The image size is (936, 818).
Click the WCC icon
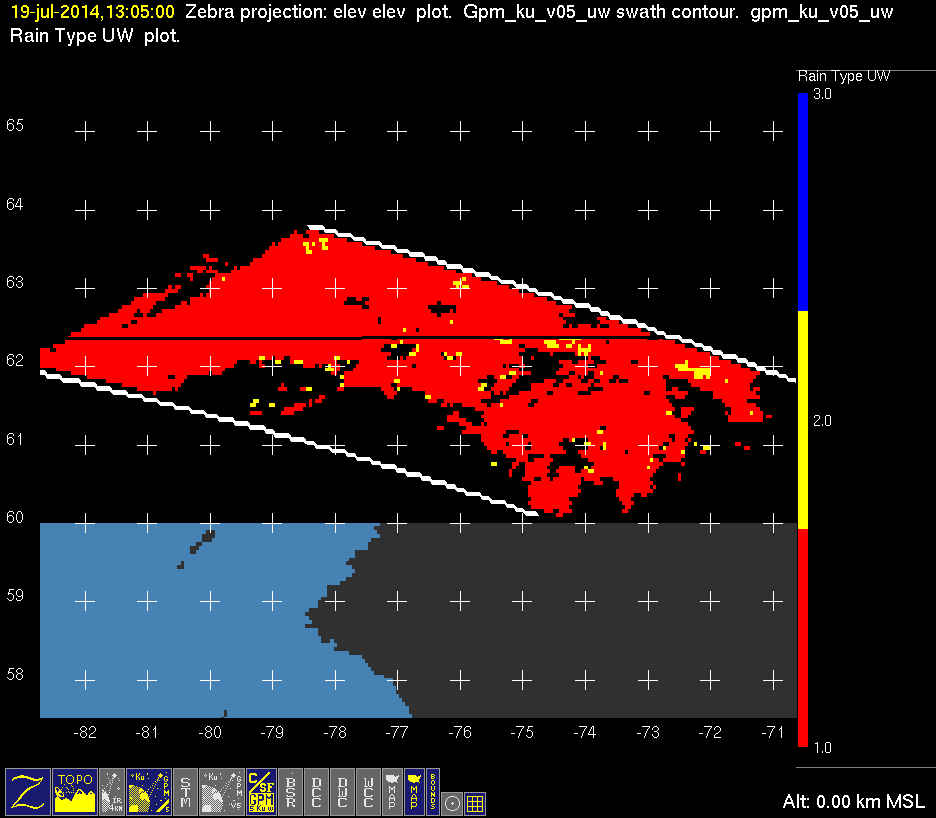(x=368, y=790)
